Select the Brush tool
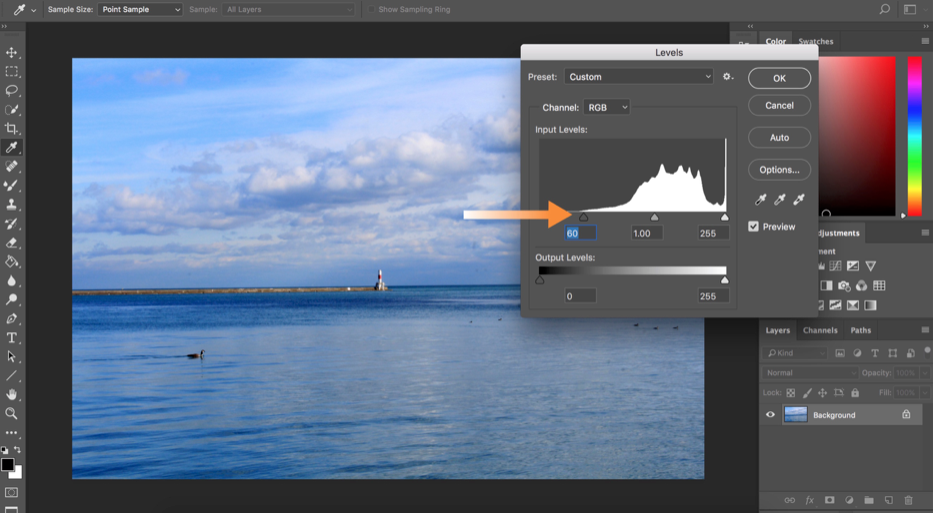 [11, 186]
